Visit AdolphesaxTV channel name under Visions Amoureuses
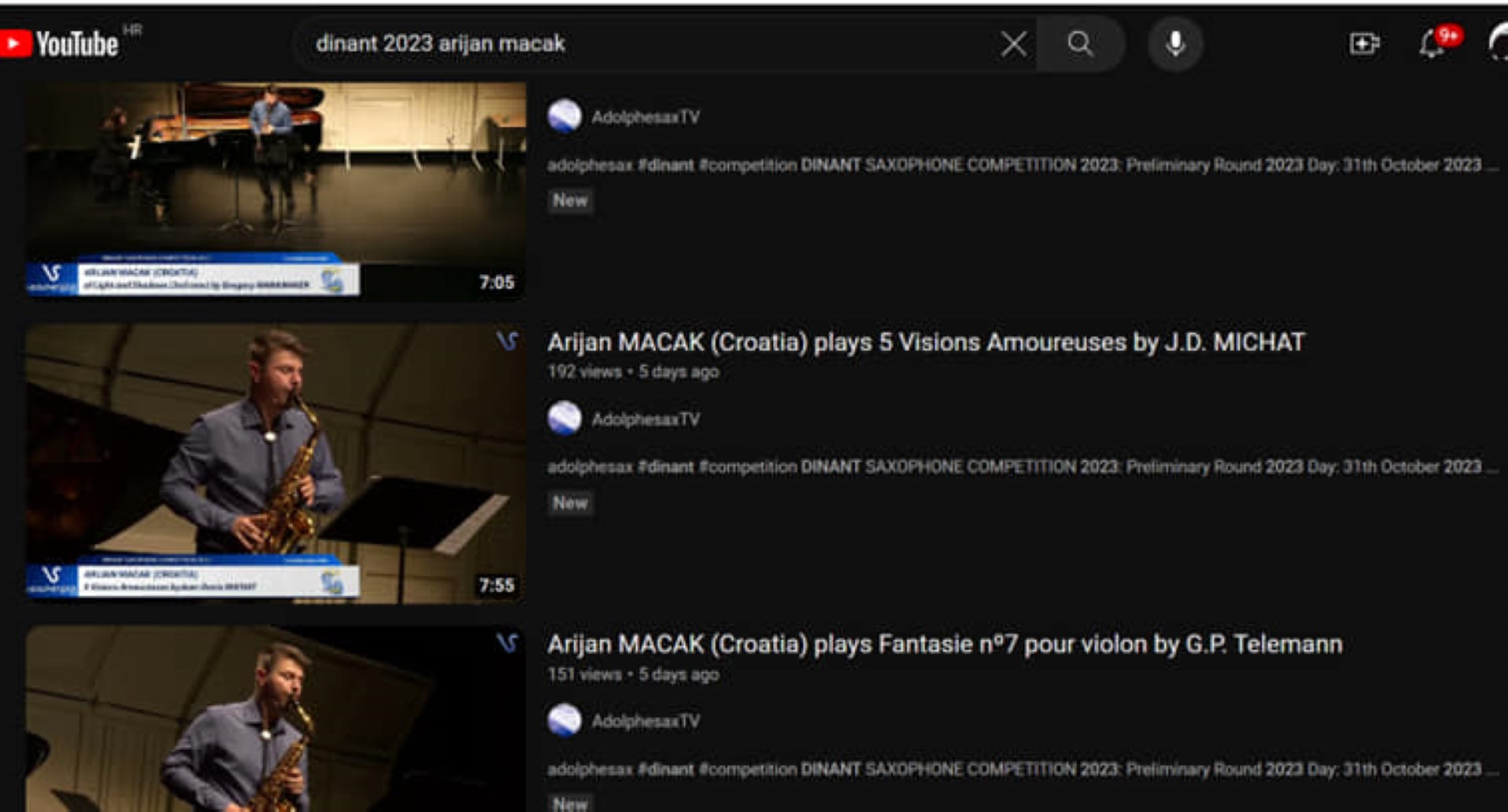This screenshot has width=1508, height=812. (x=646, y=419)
